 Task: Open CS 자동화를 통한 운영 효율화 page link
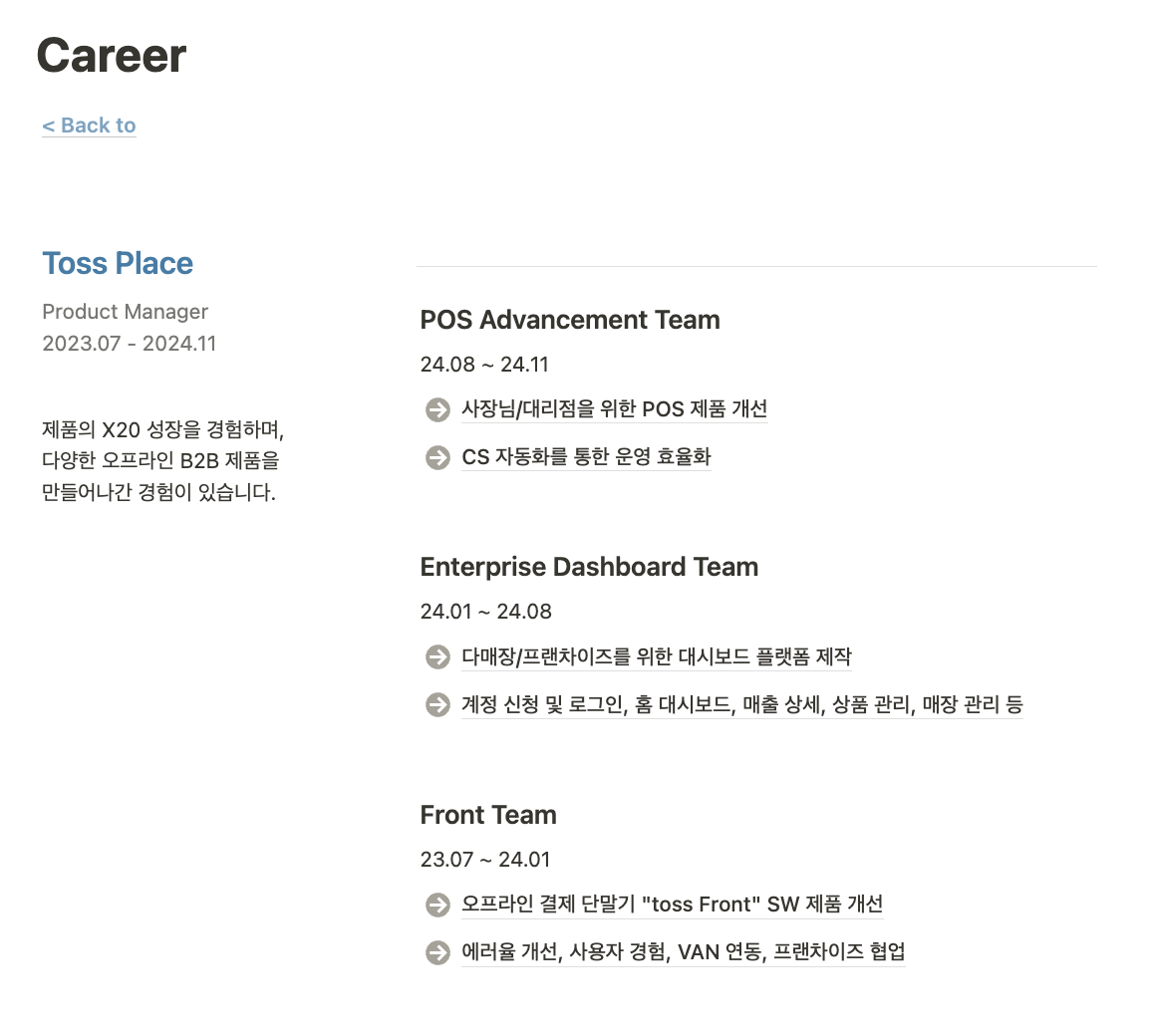click(586, 457)
